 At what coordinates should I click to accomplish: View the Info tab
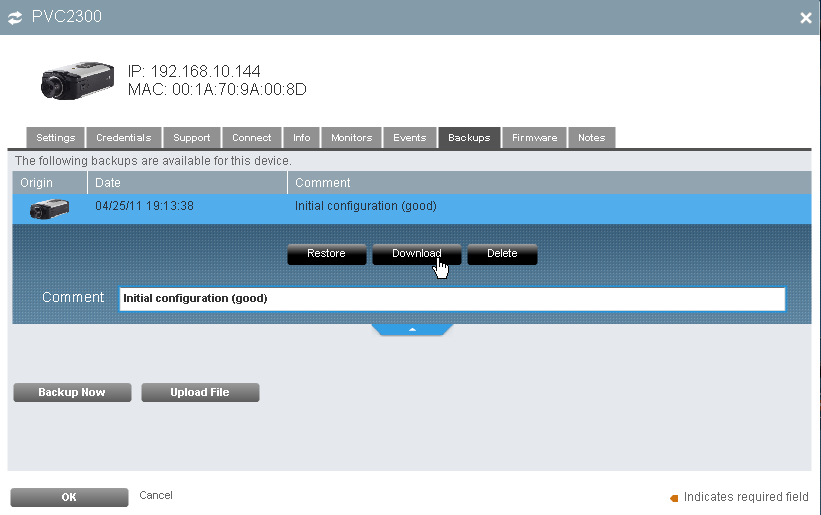coord(302,138)
